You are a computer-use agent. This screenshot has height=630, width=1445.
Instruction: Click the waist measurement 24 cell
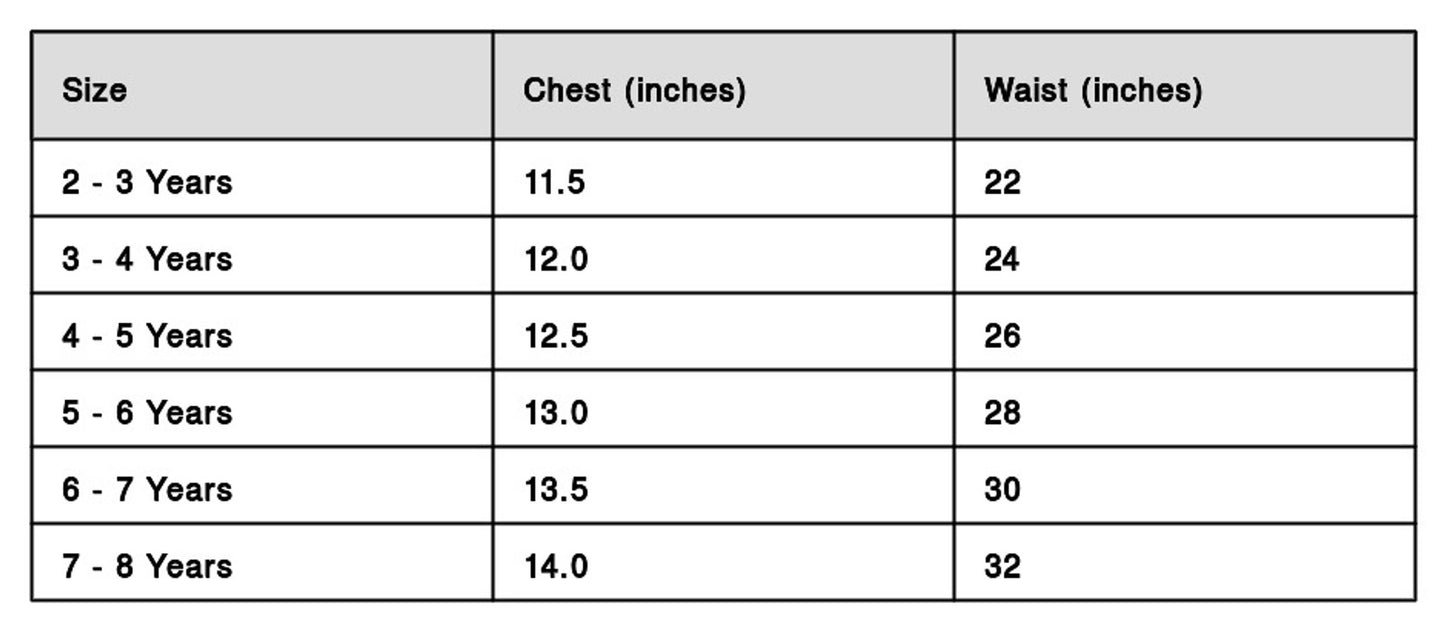pyautogui.click(x=1002, y=259)
